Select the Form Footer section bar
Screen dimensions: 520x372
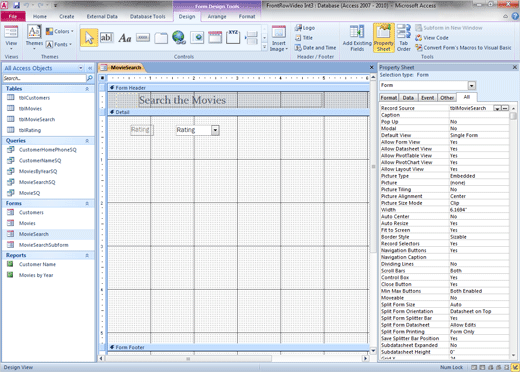click(x=238, y=347)
